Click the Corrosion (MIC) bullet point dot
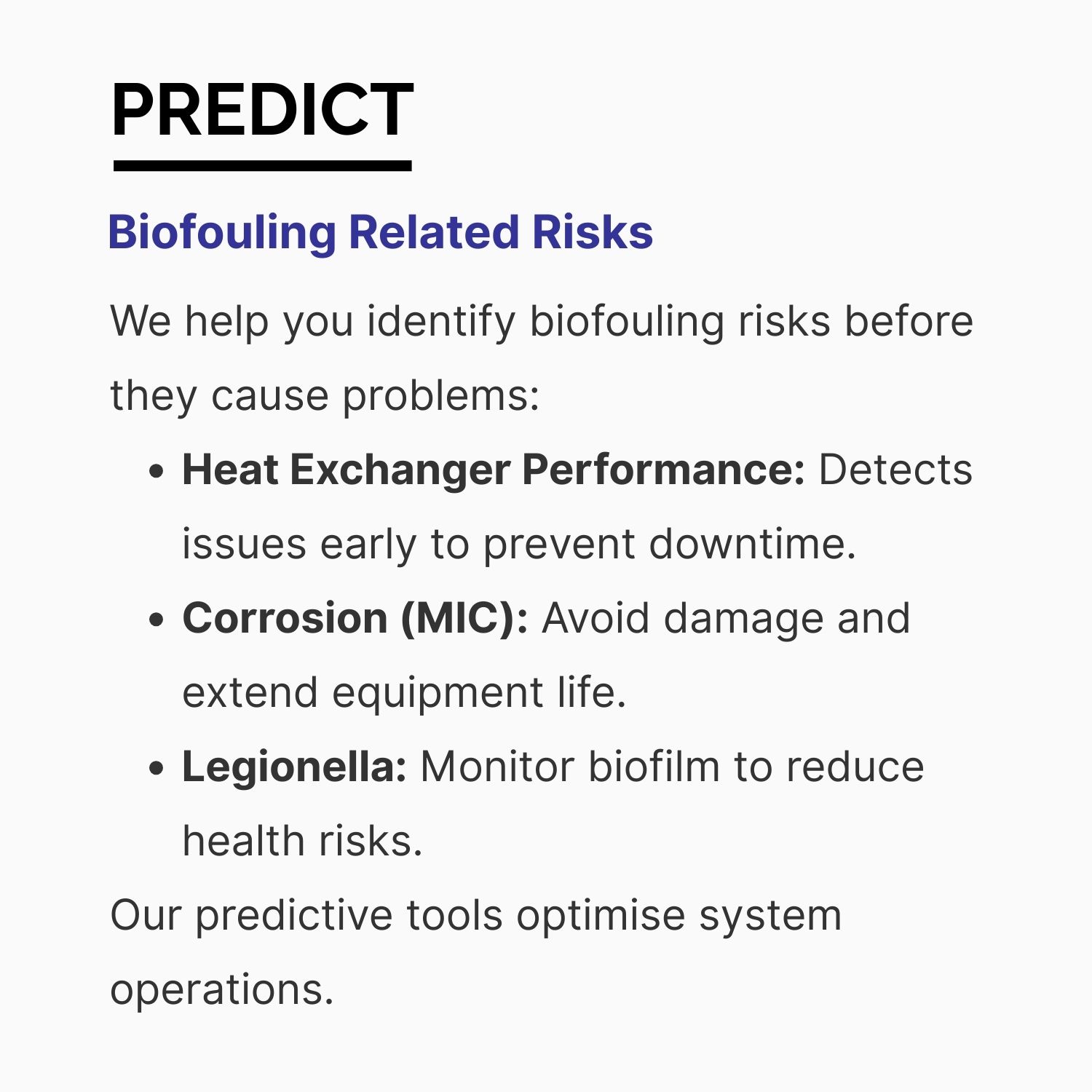Image resolution: width=1092 pixels, height=1092 pixels. pos(156,620)
